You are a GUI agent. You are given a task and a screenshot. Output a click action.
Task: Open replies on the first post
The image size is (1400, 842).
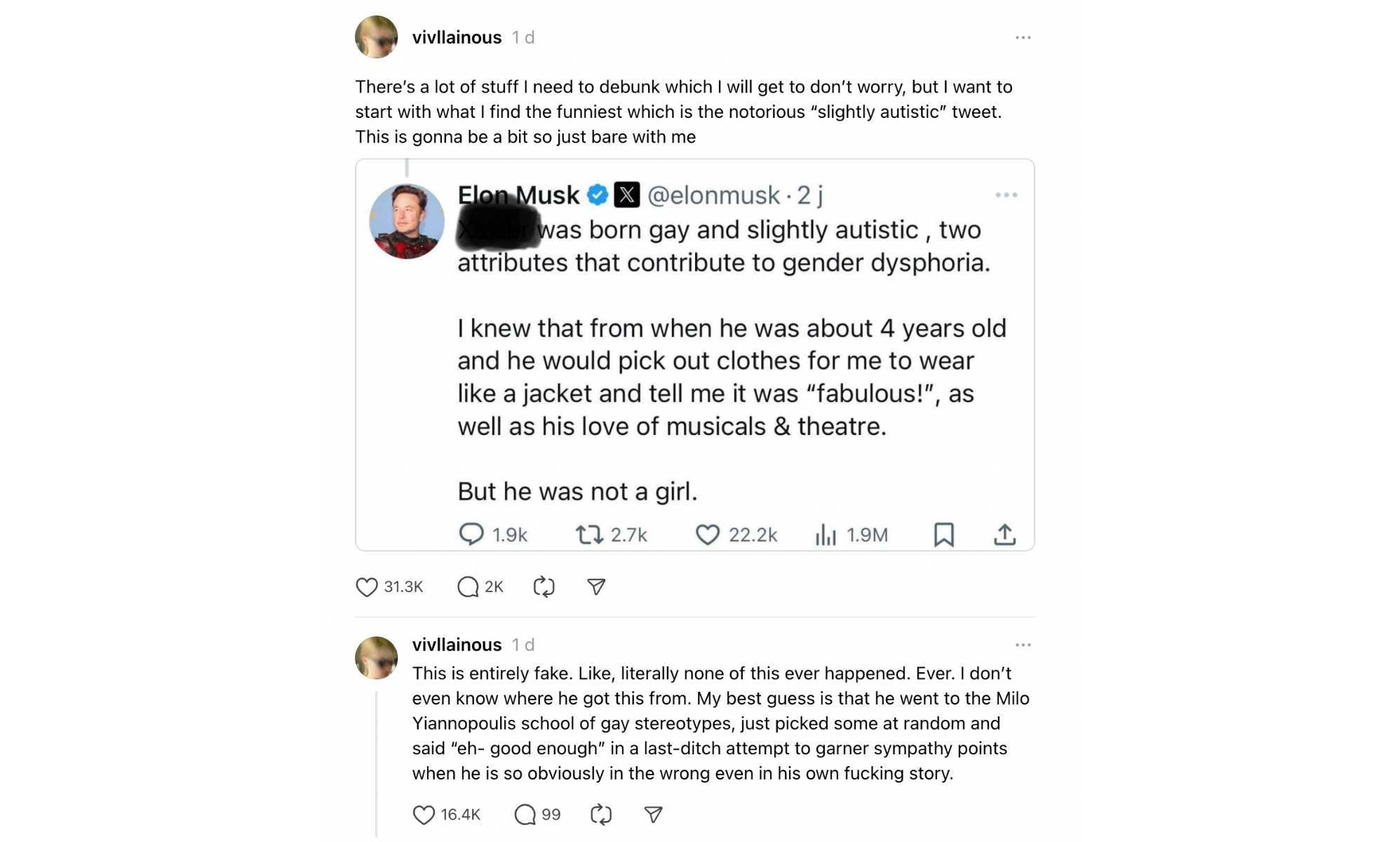[467, 587]
